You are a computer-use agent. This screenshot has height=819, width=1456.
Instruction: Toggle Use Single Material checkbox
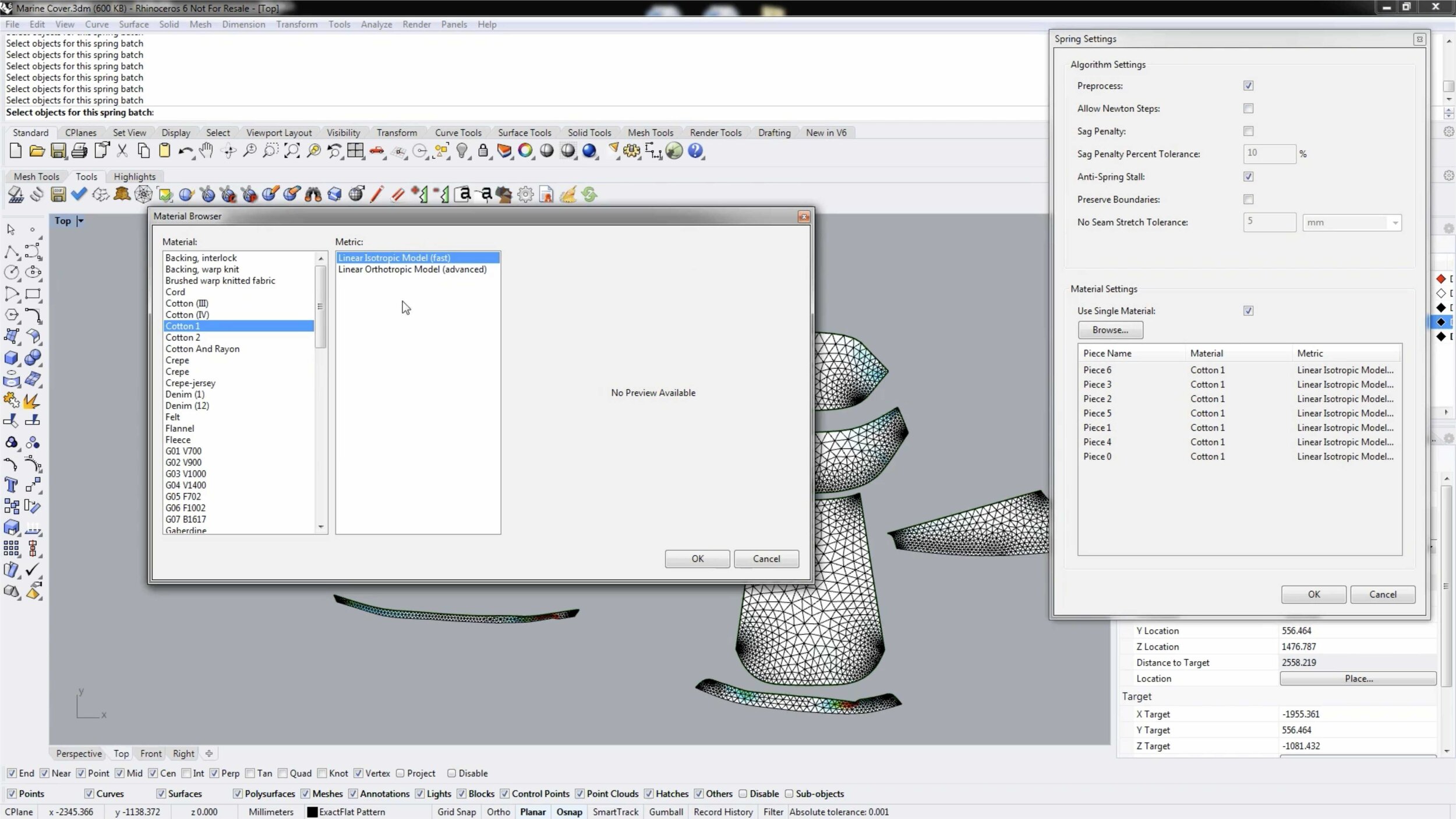pyautogui.click(x=1248, y=310)
